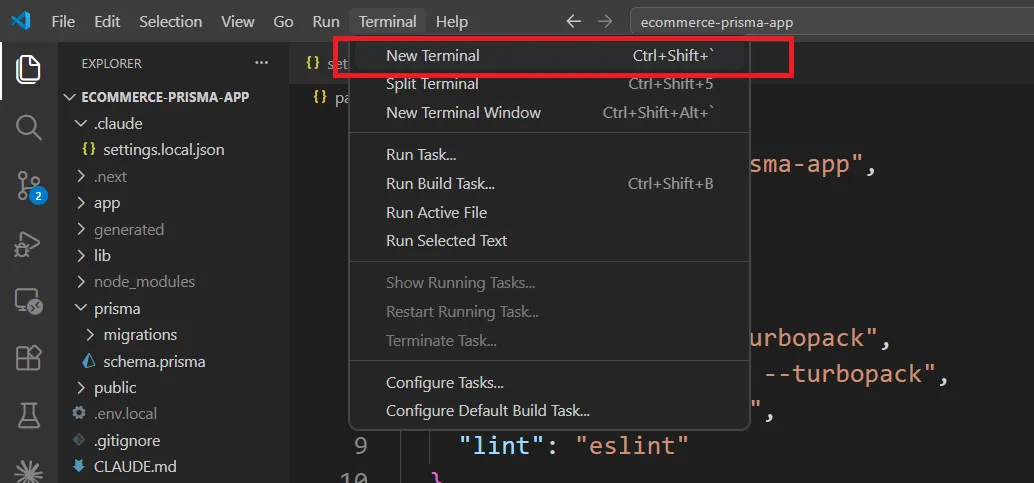Open the Remote Explorer view

[28, 302]
